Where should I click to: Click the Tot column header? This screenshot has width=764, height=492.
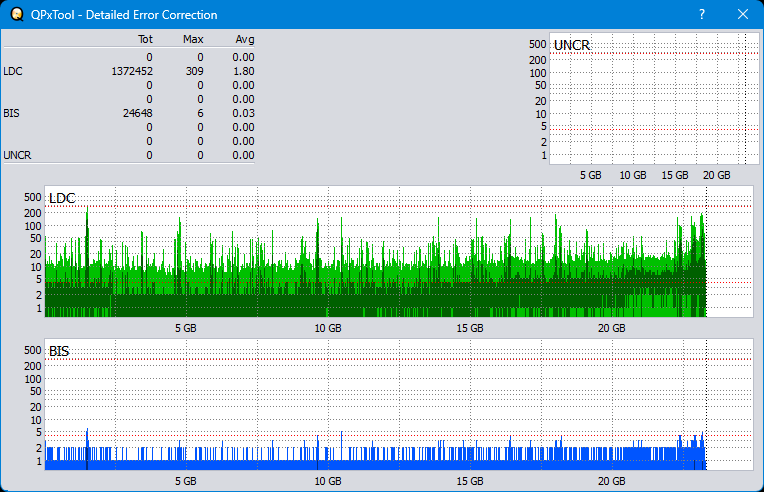(x=145, y=39)
